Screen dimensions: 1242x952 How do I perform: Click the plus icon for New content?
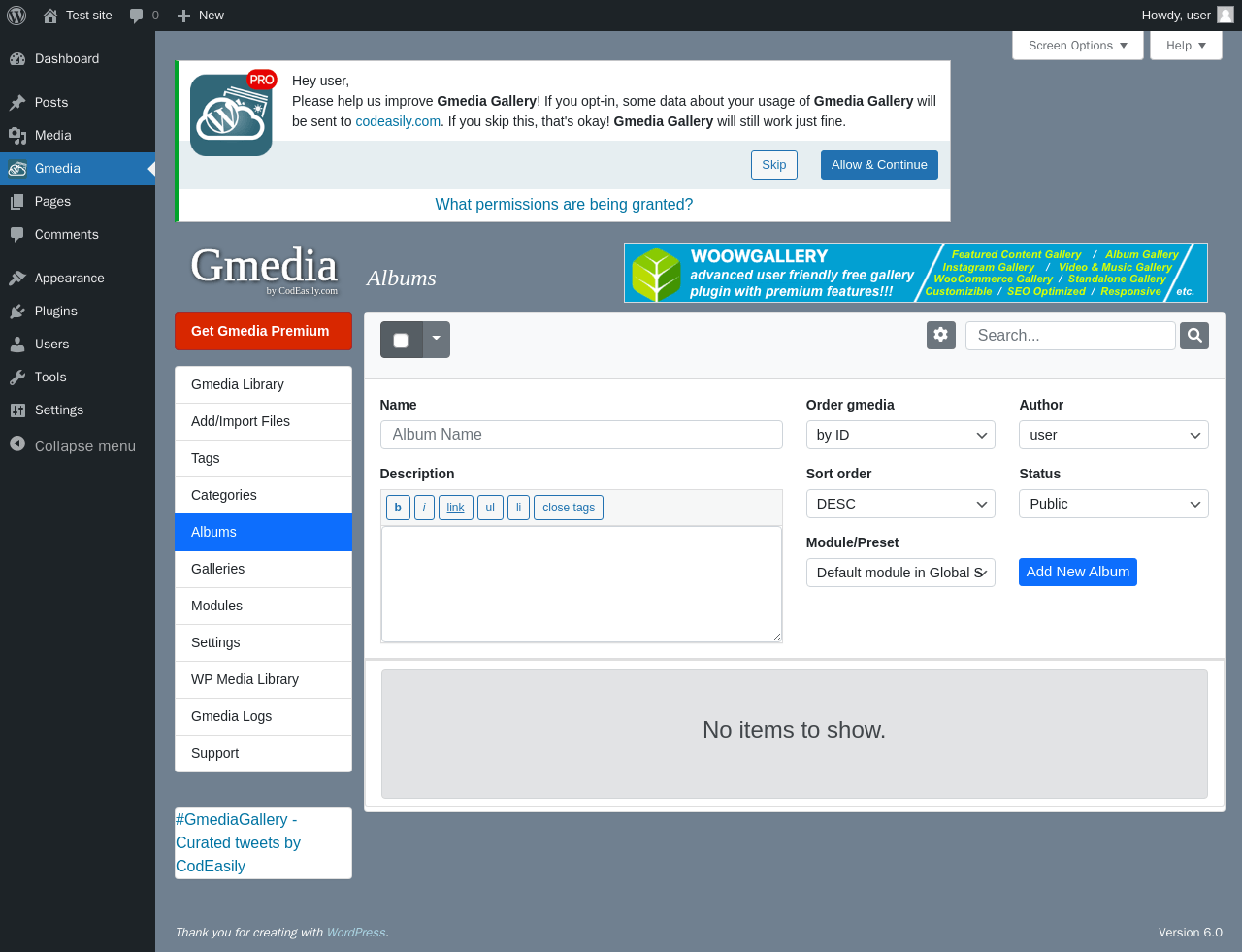tap(183, 16)
